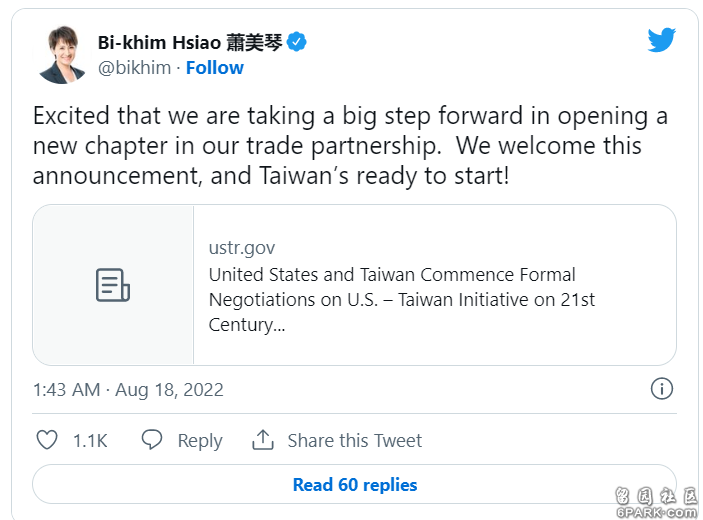Follow the @bikhim account

point(215,68)
